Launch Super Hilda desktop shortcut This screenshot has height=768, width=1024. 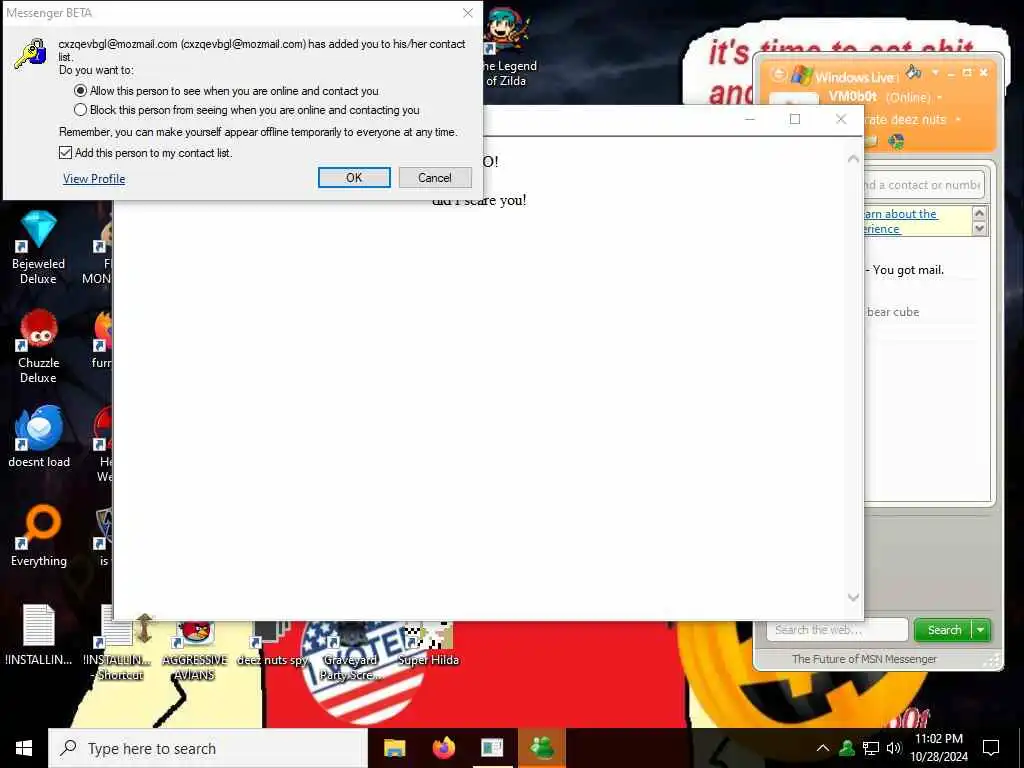(428, 645)
